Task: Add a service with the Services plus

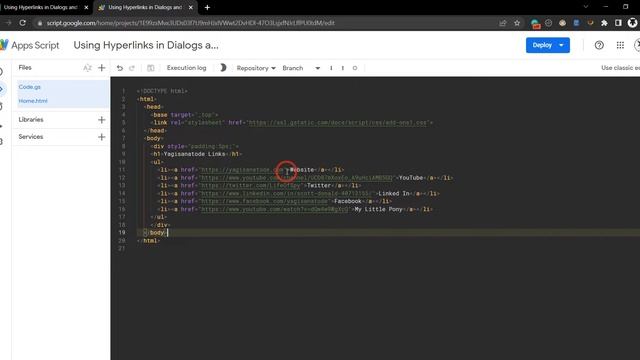Action: [x=102, y=137]
